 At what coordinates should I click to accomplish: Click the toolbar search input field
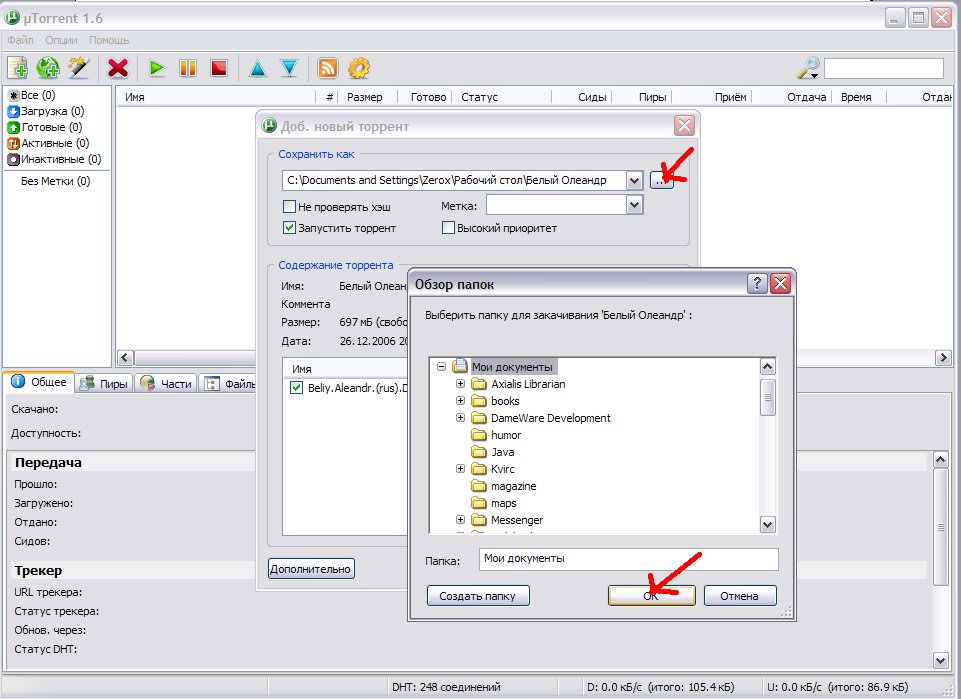coord(883,68)
